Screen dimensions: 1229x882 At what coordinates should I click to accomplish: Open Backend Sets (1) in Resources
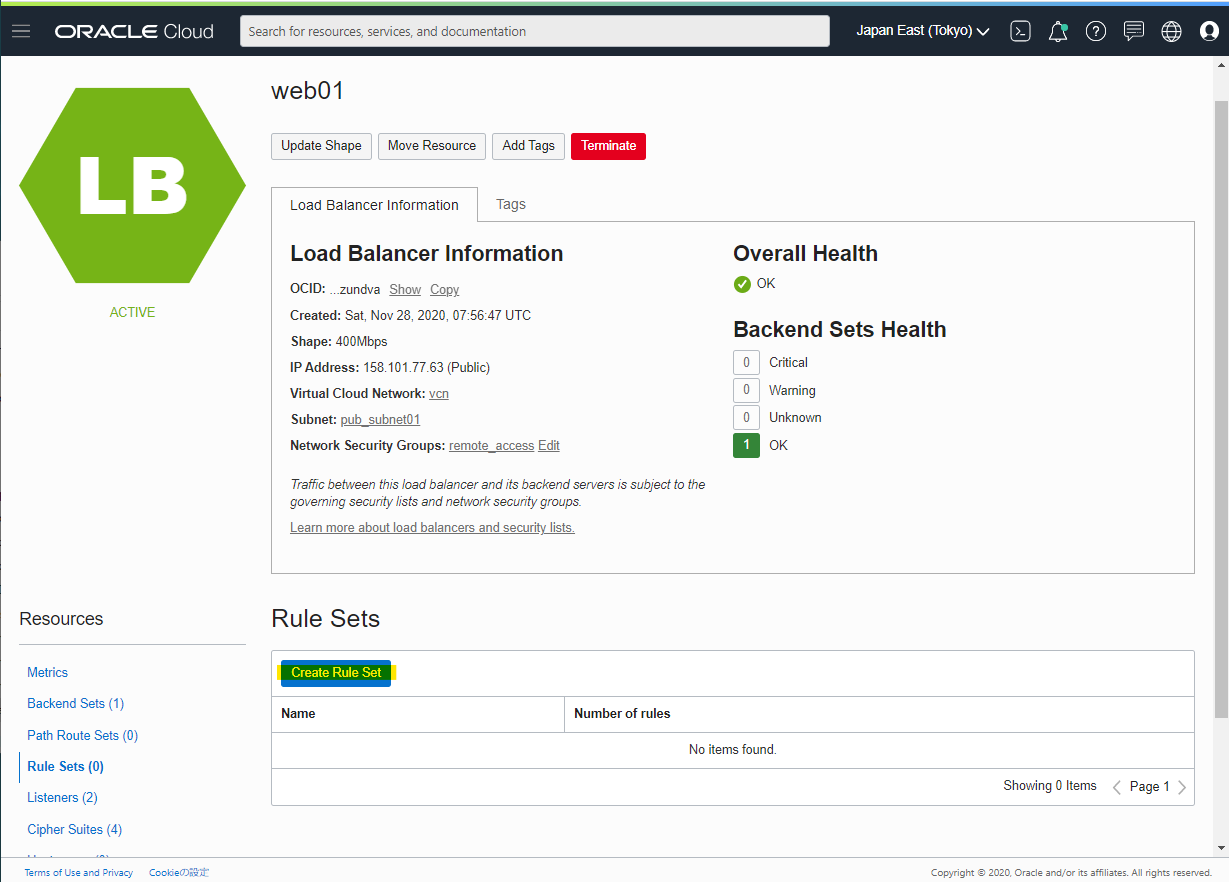coord(75,704)
